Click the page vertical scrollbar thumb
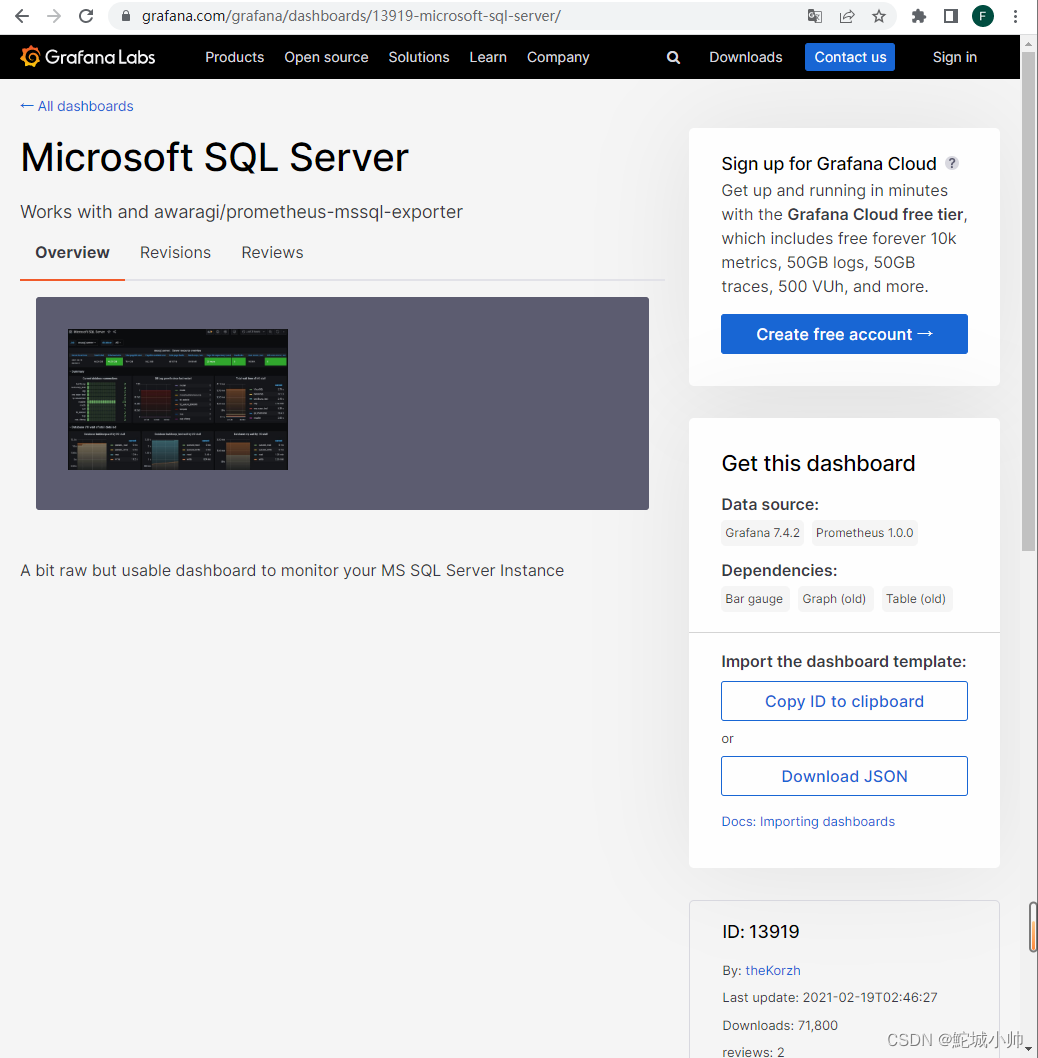Viewport: 1038px width, 1058px height. click(1028, 300)
